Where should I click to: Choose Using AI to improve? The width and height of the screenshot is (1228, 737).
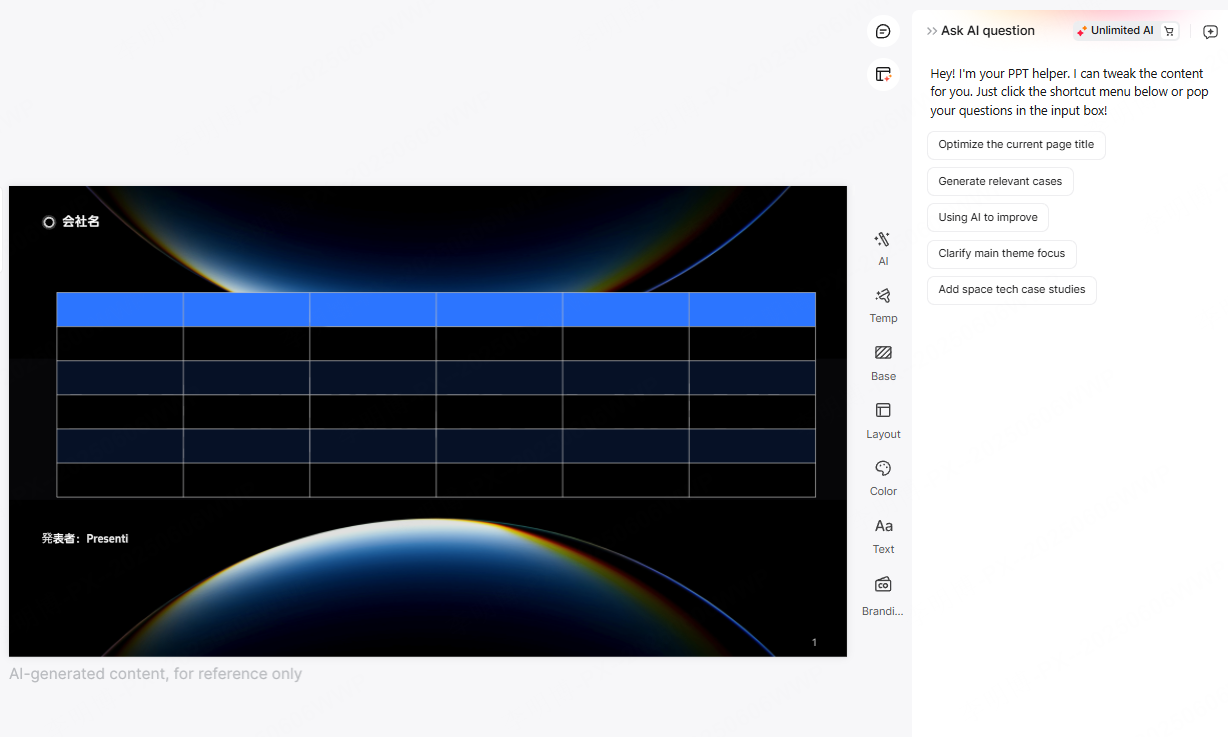pyautogui.click(x=988, y=217)
